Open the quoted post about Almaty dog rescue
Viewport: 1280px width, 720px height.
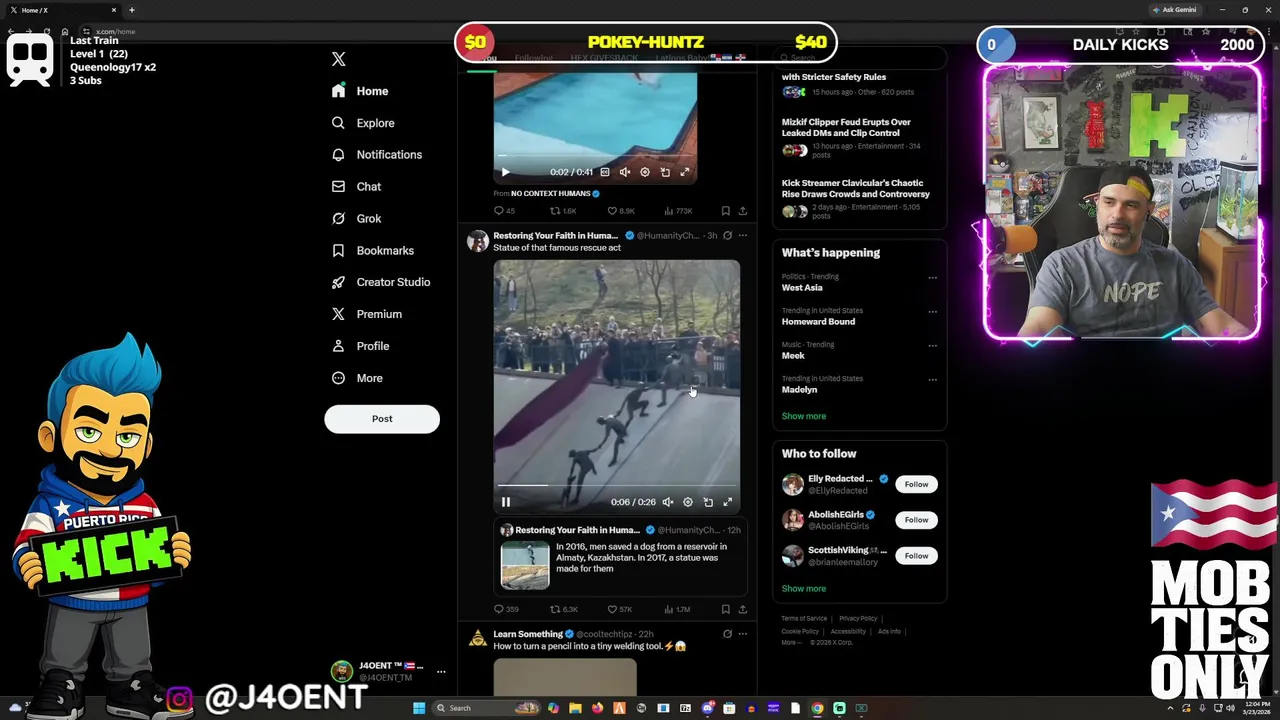[x=620, y=557]
